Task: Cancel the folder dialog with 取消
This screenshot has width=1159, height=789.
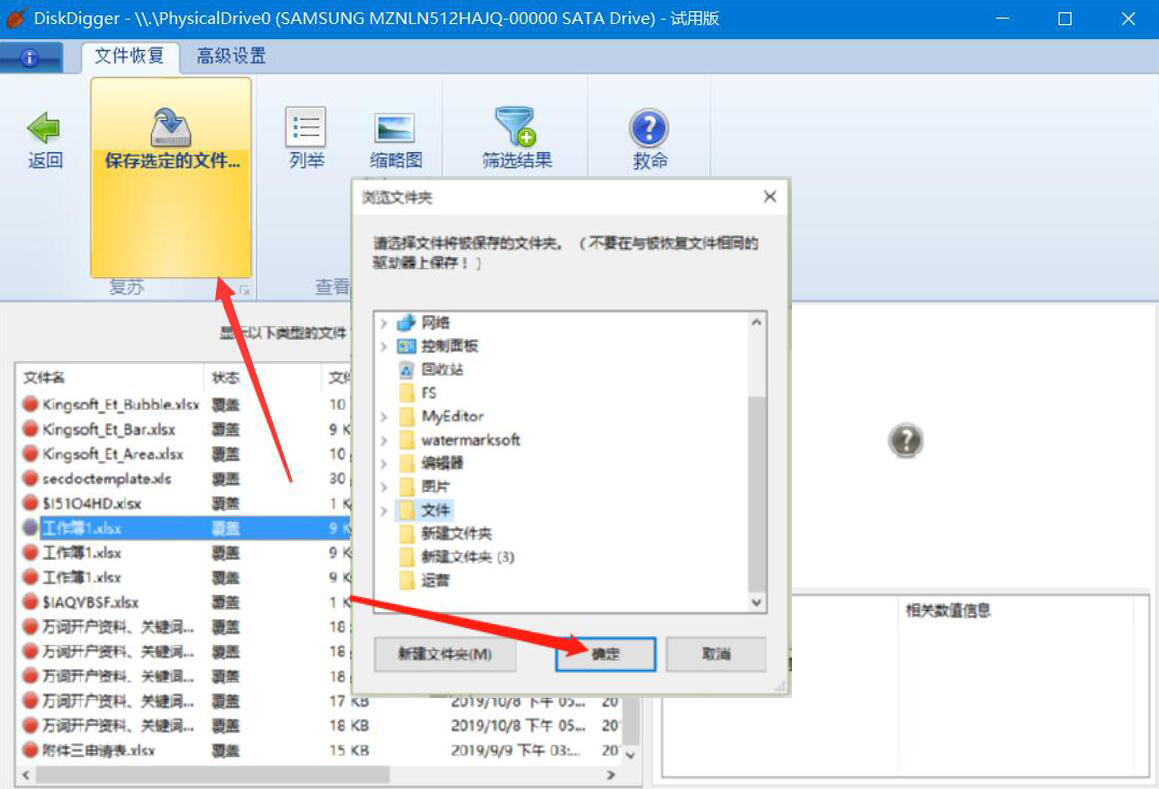Action: (716, 654)
